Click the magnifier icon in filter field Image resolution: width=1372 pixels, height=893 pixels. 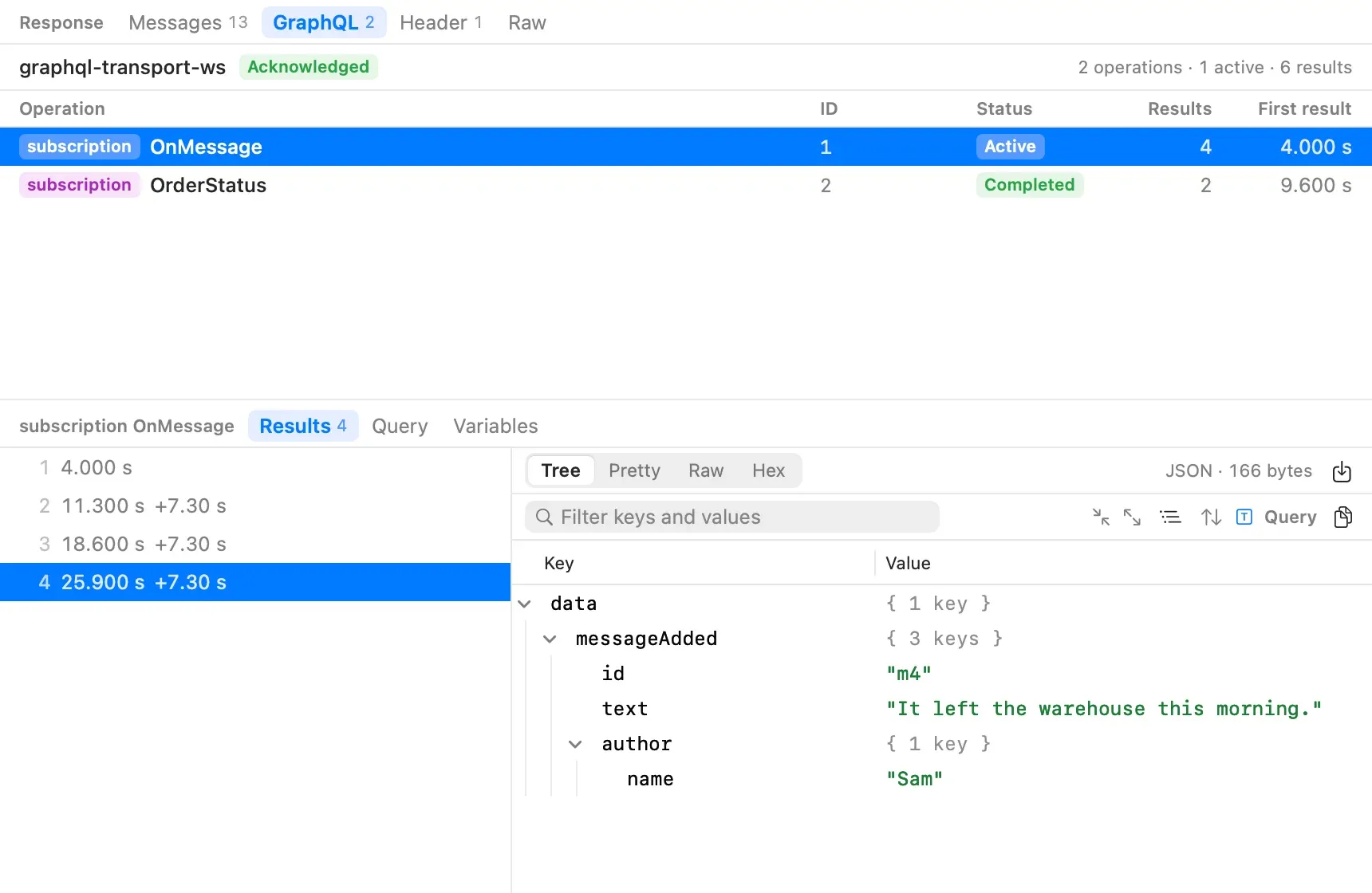coord(544,517)
